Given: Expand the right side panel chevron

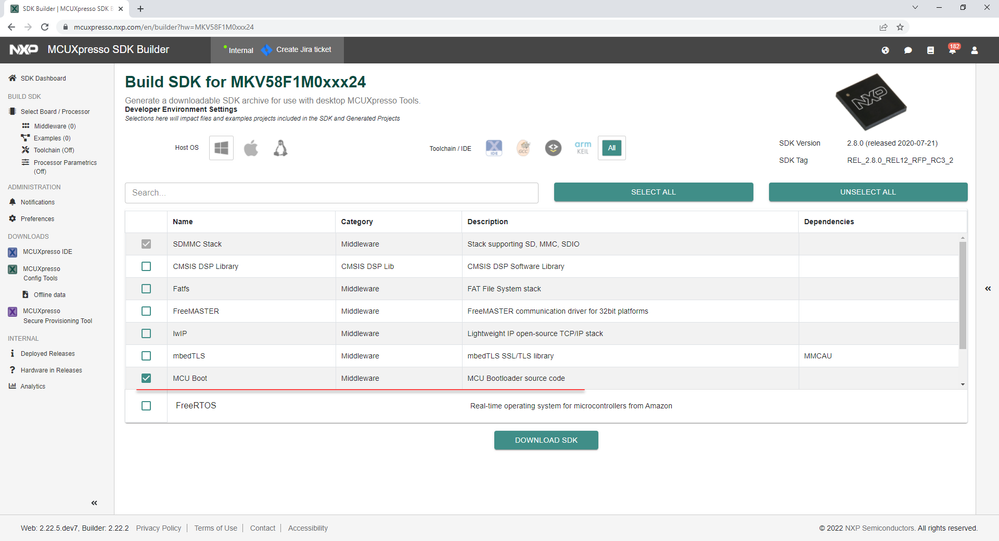Looking at the screenshot, I should pyautogui.click(x=988, y=289).
